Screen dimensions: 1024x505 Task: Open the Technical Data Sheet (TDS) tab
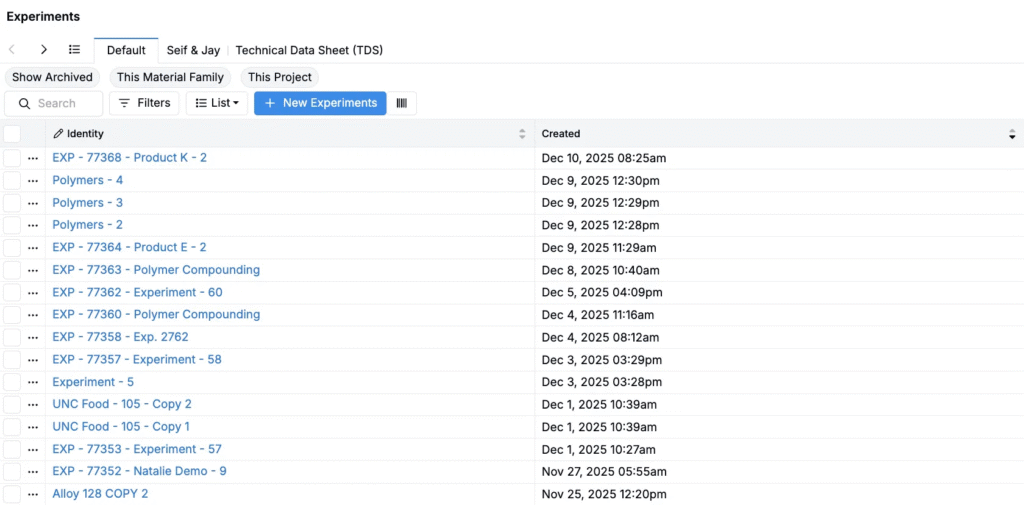(309, 50)
